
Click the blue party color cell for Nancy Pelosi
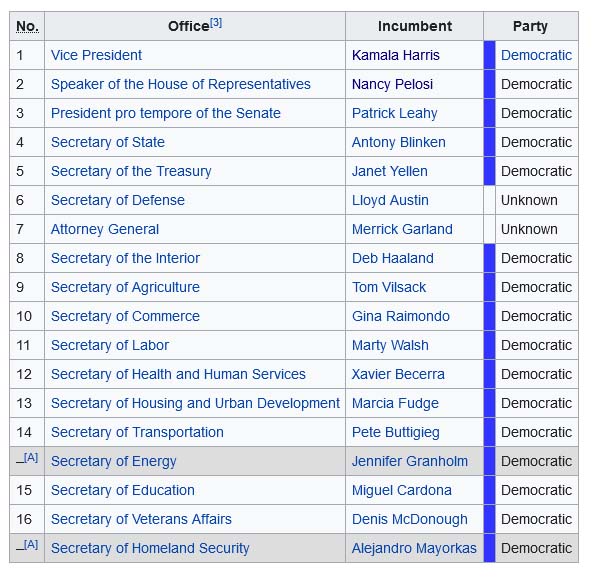point(490,84)
